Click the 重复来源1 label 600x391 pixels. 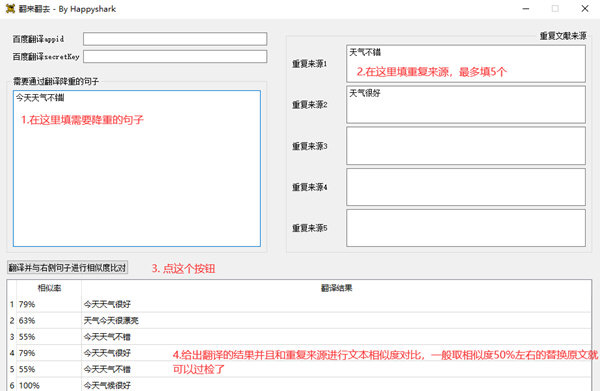pos(310,64)
